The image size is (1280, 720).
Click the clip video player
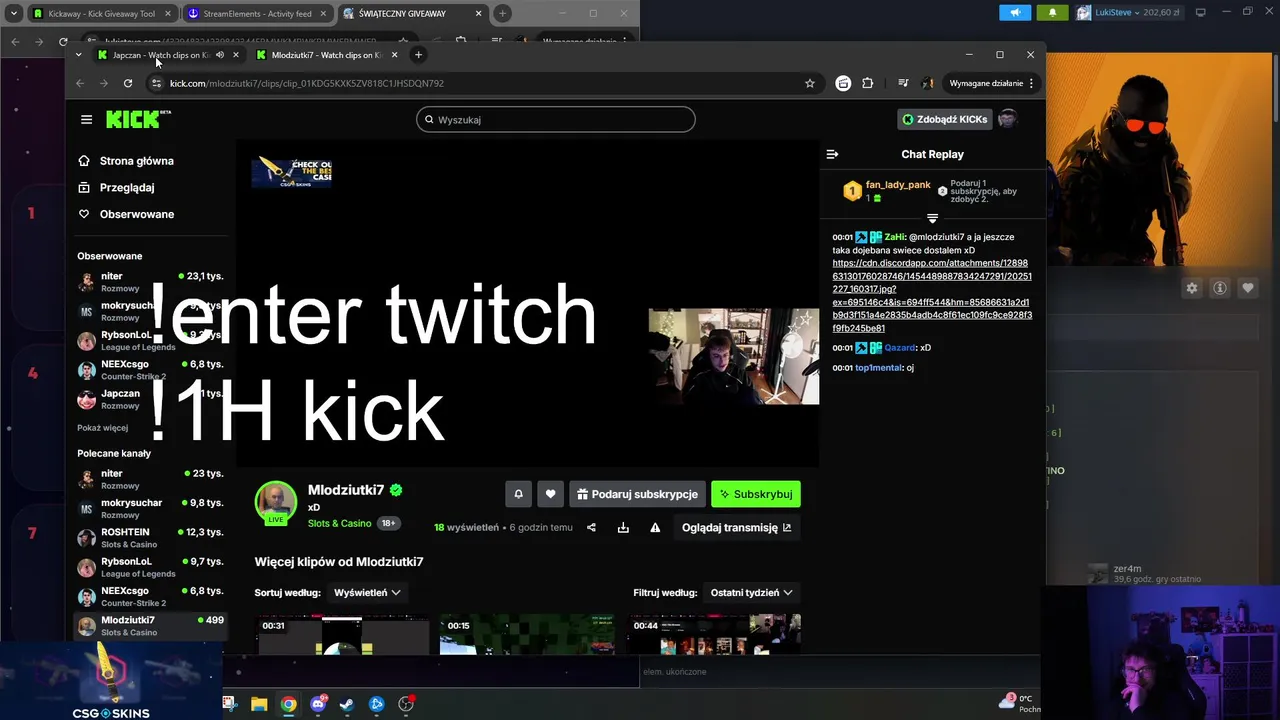pos(527,304)
